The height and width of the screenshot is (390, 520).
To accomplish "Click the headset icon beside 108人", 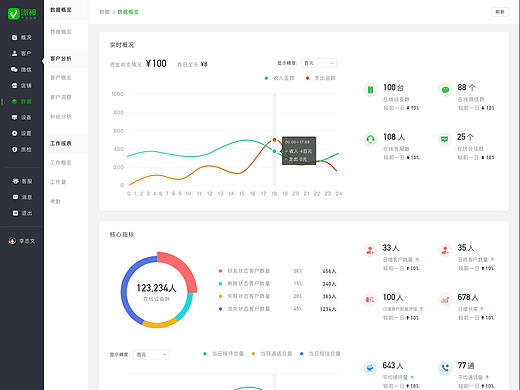I will (370, 139).
